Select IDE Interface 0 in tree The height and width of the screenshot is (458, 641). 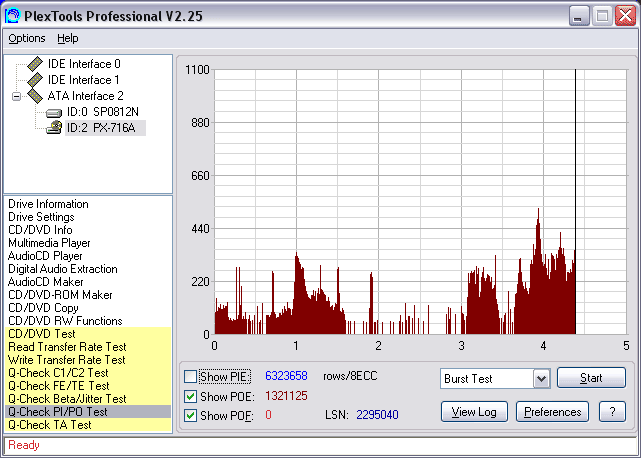[84, 64]
